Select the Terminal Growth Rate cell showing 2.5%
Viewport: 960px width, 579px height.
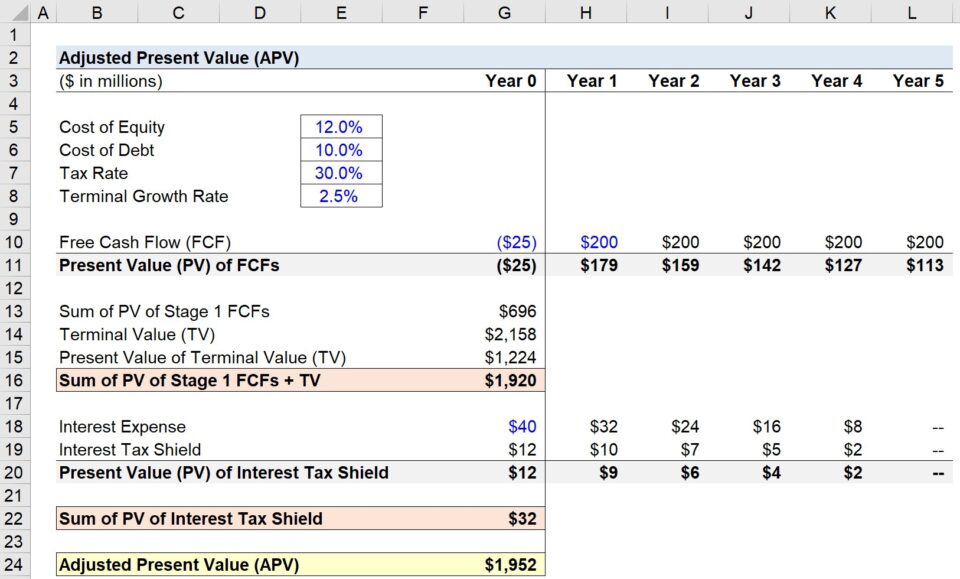340,196
